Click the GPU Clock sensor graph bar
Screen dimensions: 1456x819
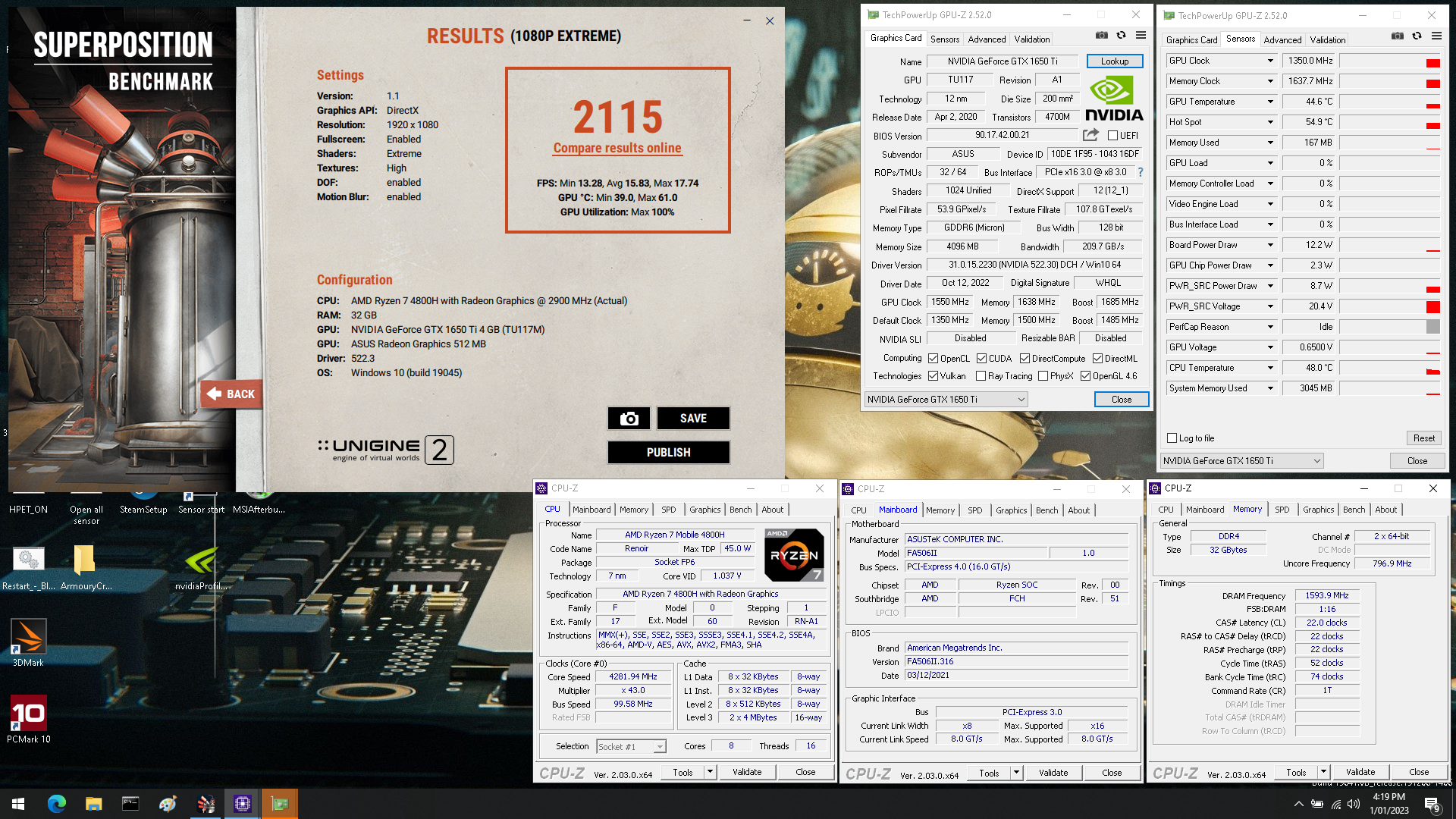click(x=1389, y=61)
